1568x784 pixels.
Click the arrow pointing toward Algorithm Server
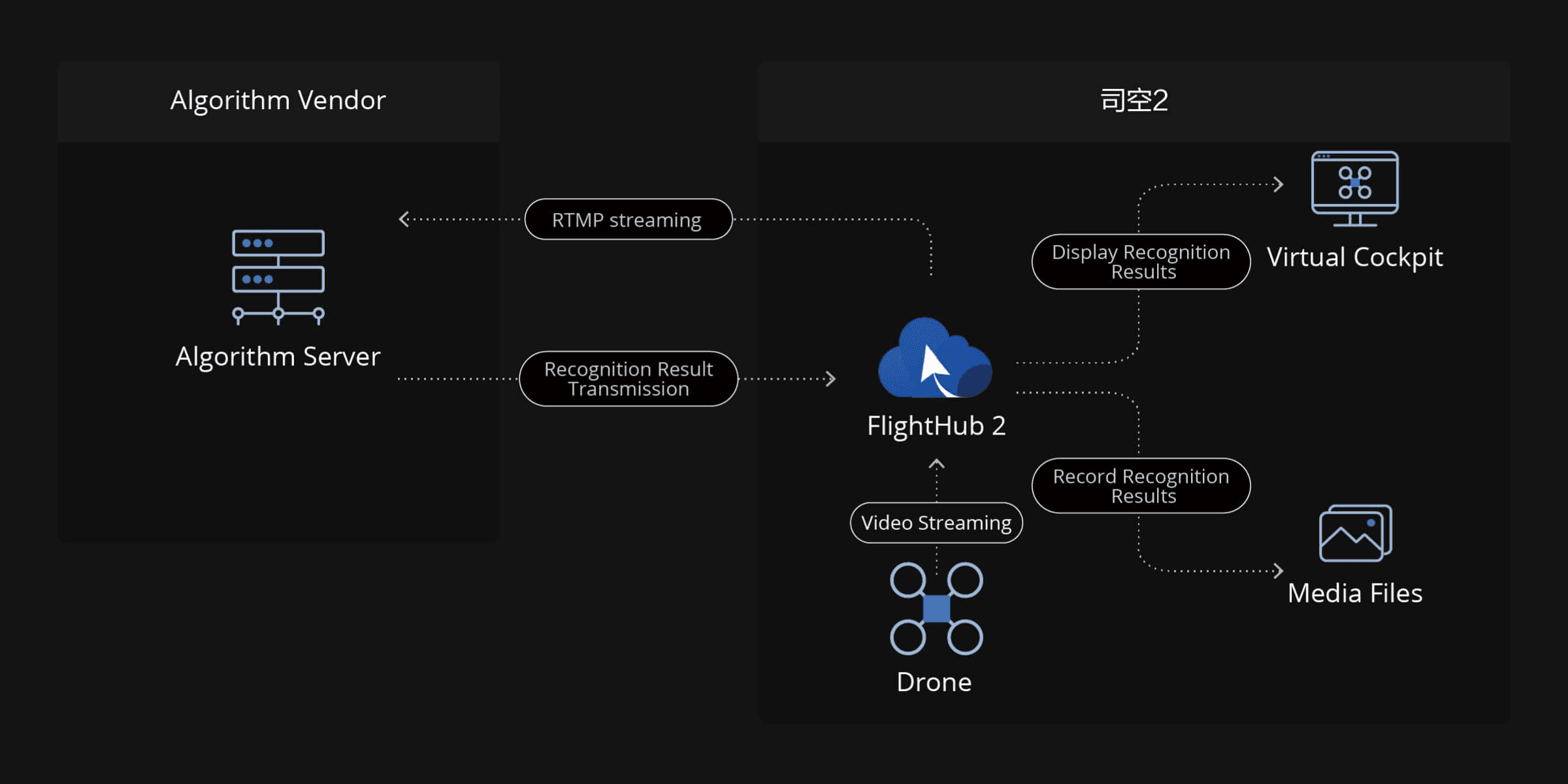(404, 220)
